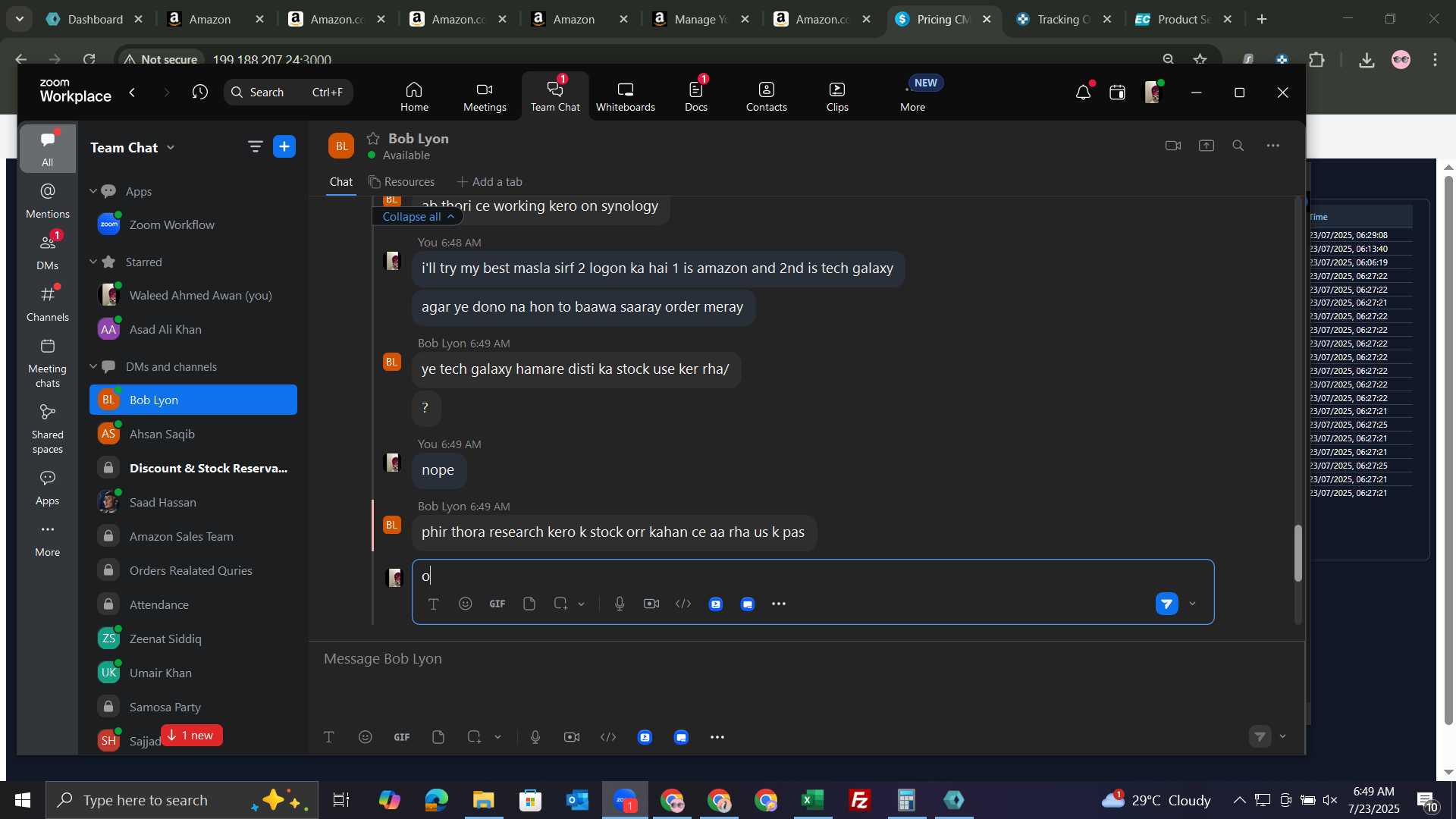Open Amazon Sales Team channel
The image size is (1456, 819).
pos(193,536)
